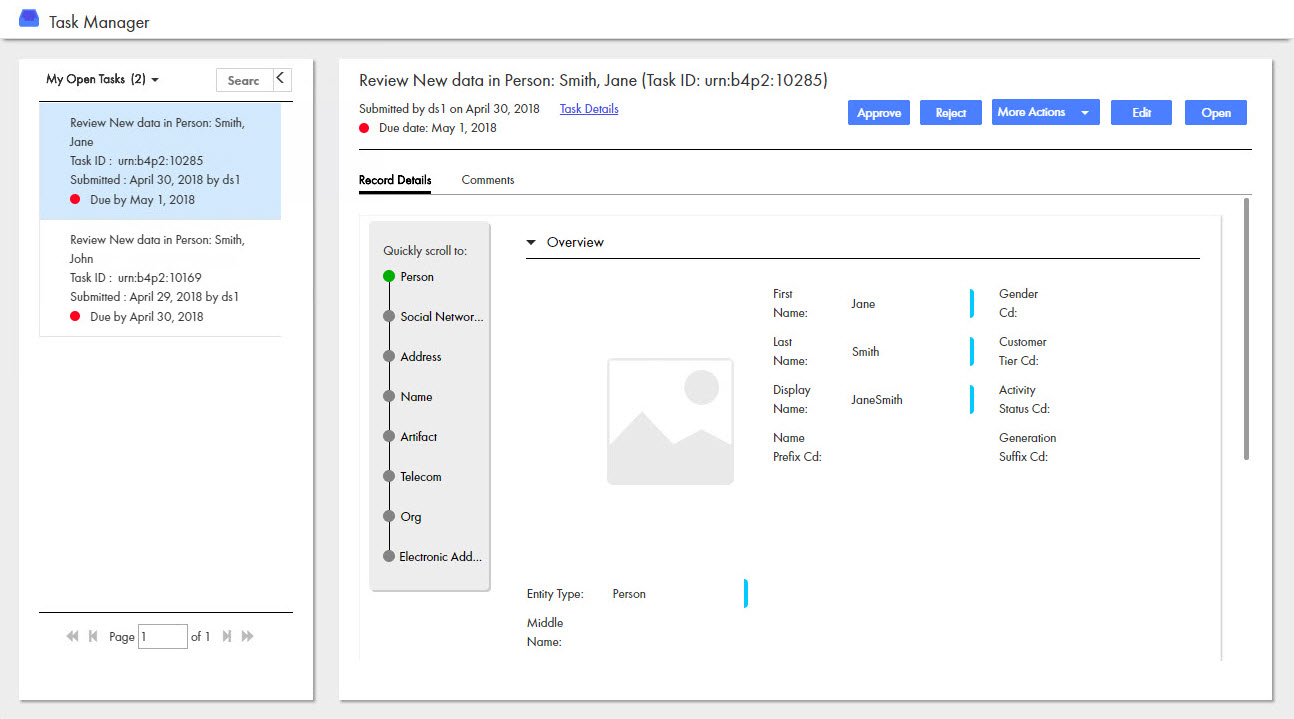Go to the next page of tasks

(x=227, y=636)
